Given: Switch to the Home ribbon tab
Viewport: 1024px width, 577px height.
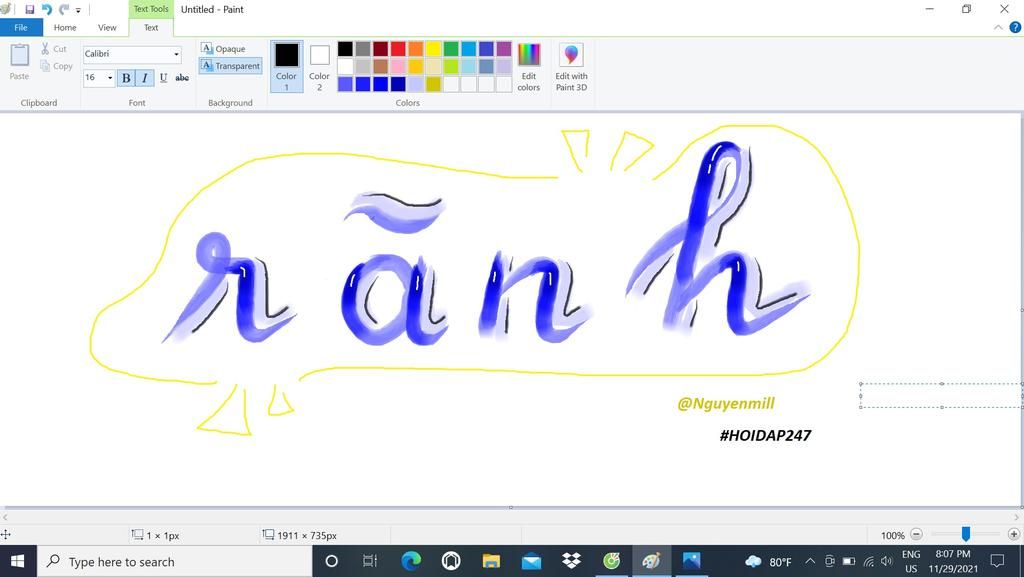Looking at the screenshot, I should 65,27.
